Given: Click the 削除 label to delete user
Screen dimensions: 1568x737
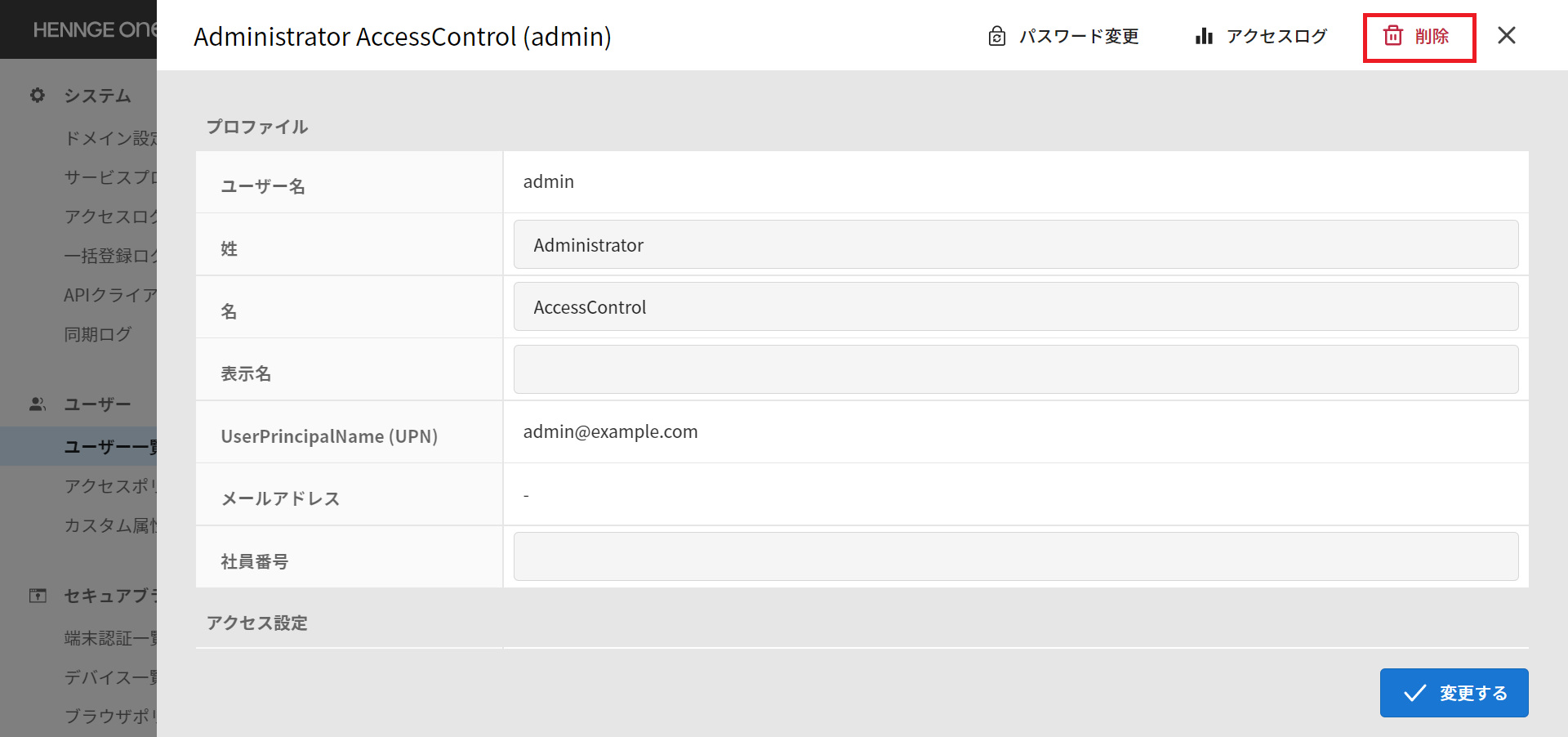Looking at the screenshot, I should coord(1432,36).
